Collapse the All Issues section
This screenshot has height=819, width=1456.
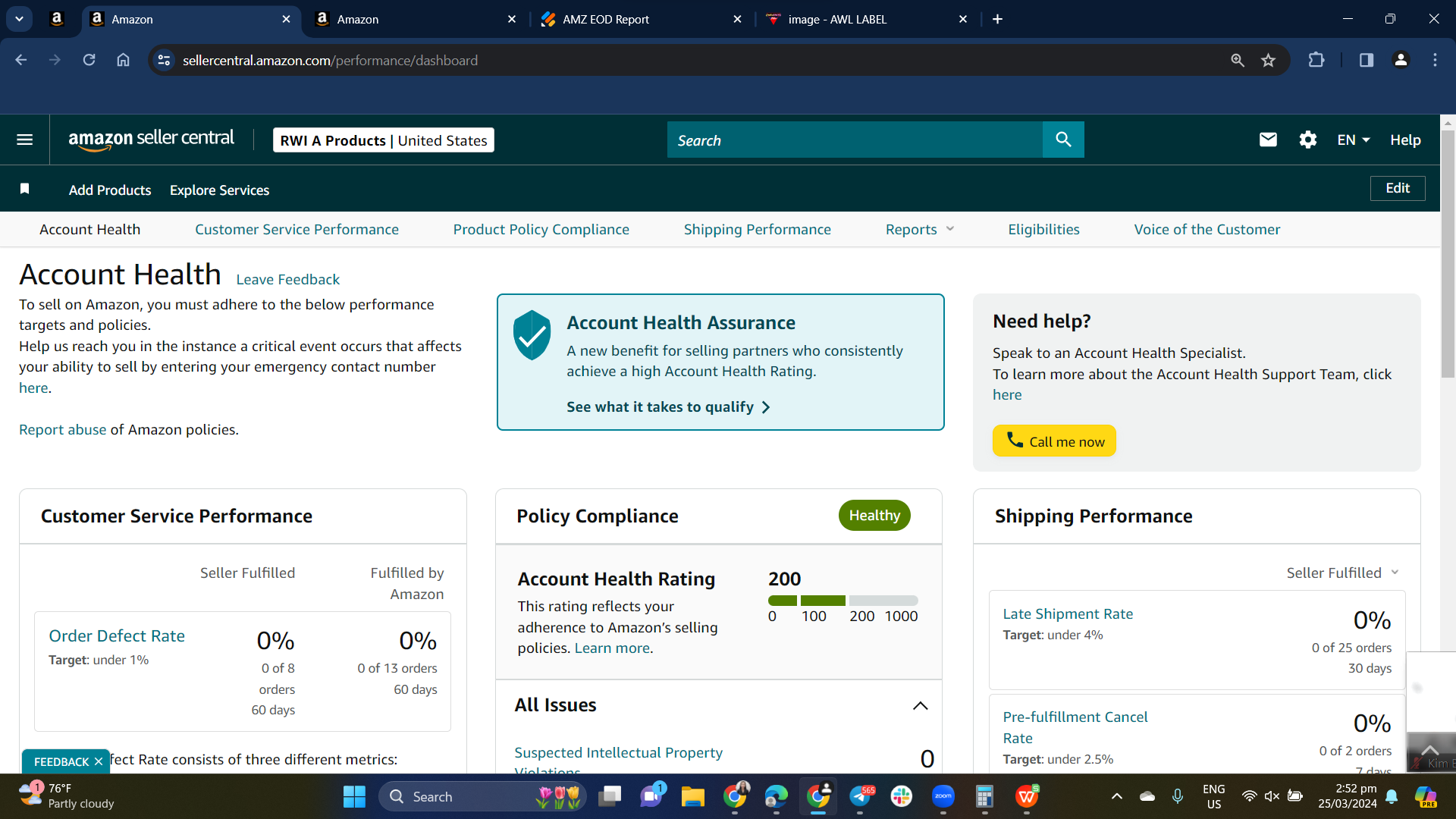click(920, 705)
